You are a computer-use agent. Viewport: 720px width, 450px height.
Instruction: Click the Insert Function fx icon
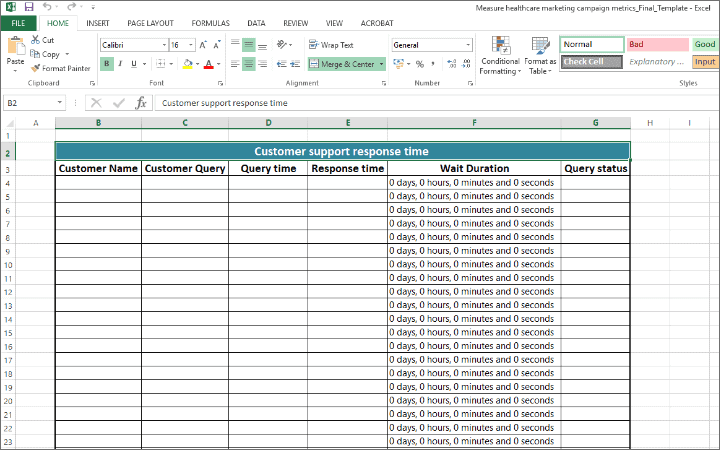[141, 103]
